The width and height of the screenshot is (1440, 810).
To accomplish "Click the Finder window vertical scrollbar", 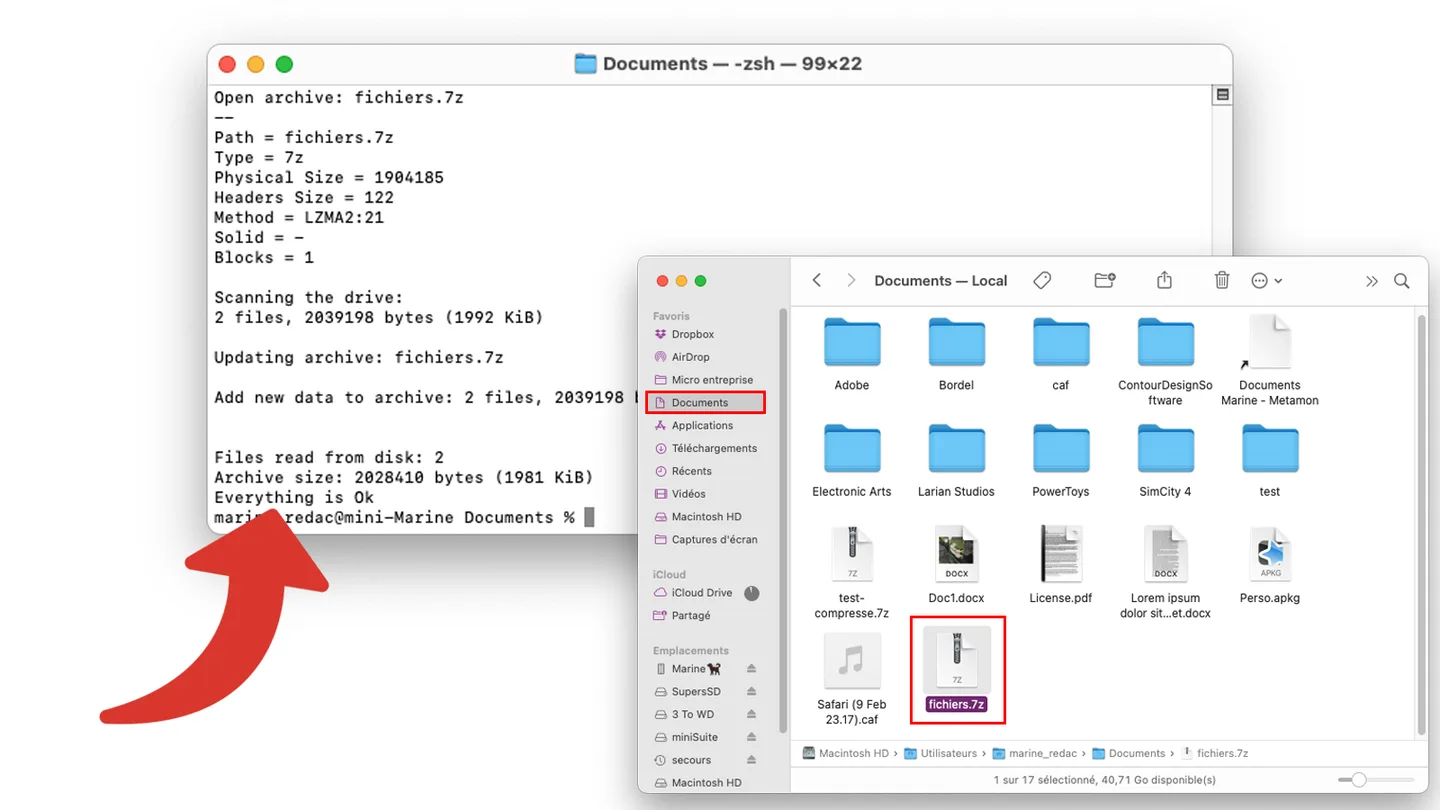I will (1421, 523).
